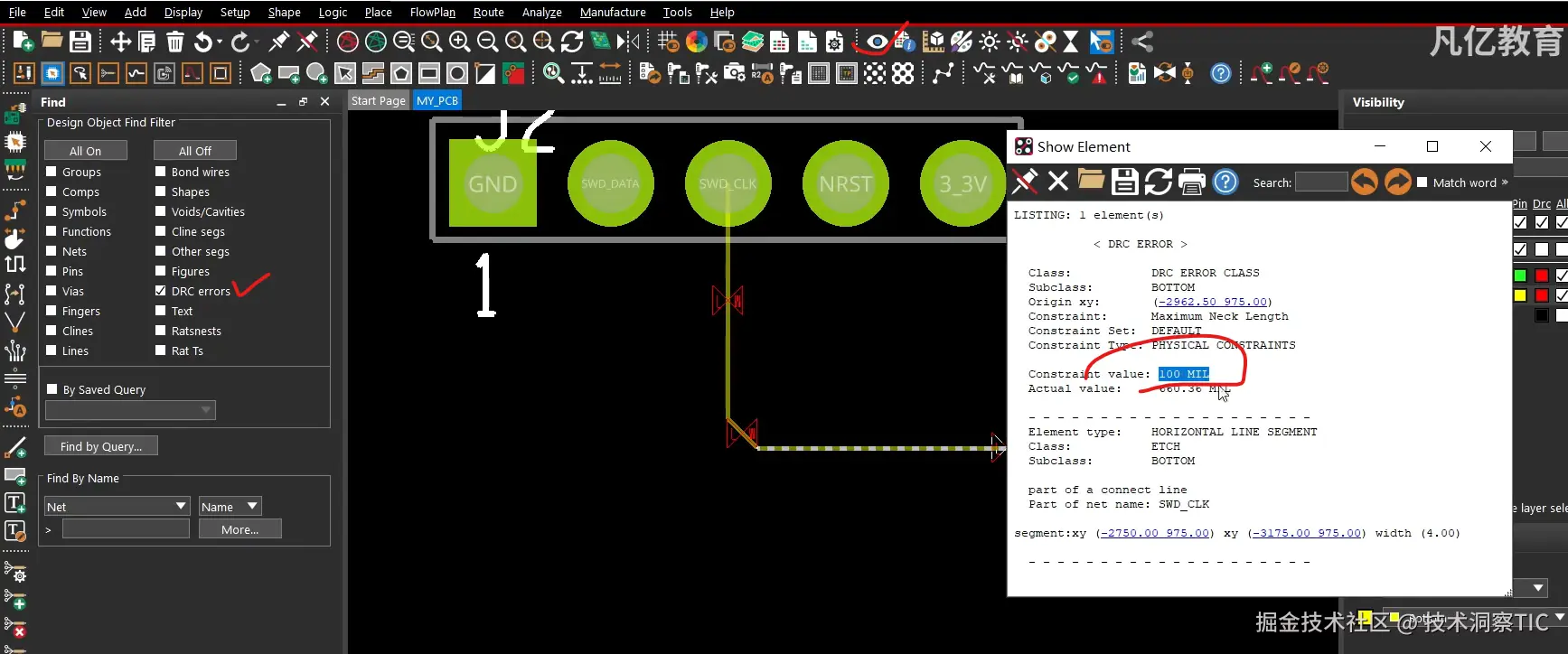The image size is (1568, 654).
Task: Click the Save icon in Show Element window
Action: point(1124,182)
